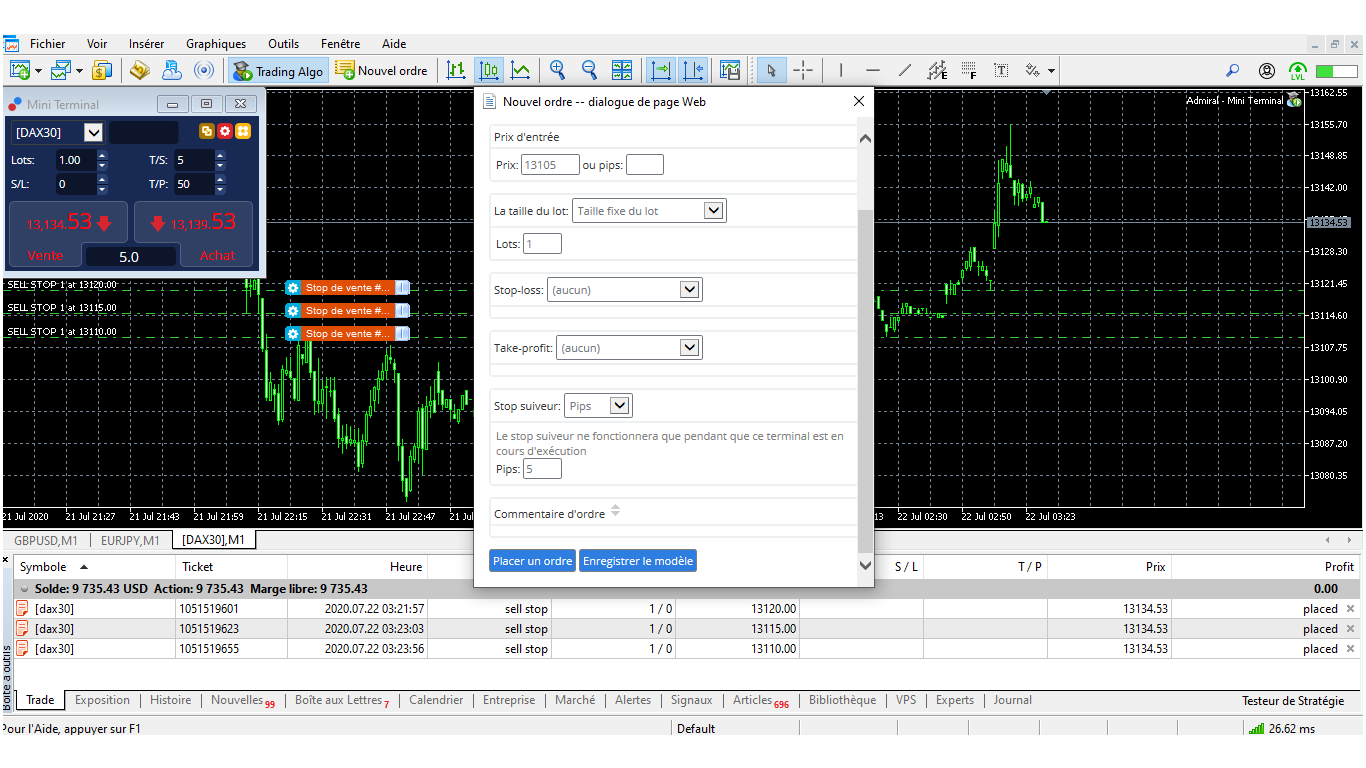Select the Fibonacci retracement tool
1366x768 pixels.
click(x=969, y=70)
